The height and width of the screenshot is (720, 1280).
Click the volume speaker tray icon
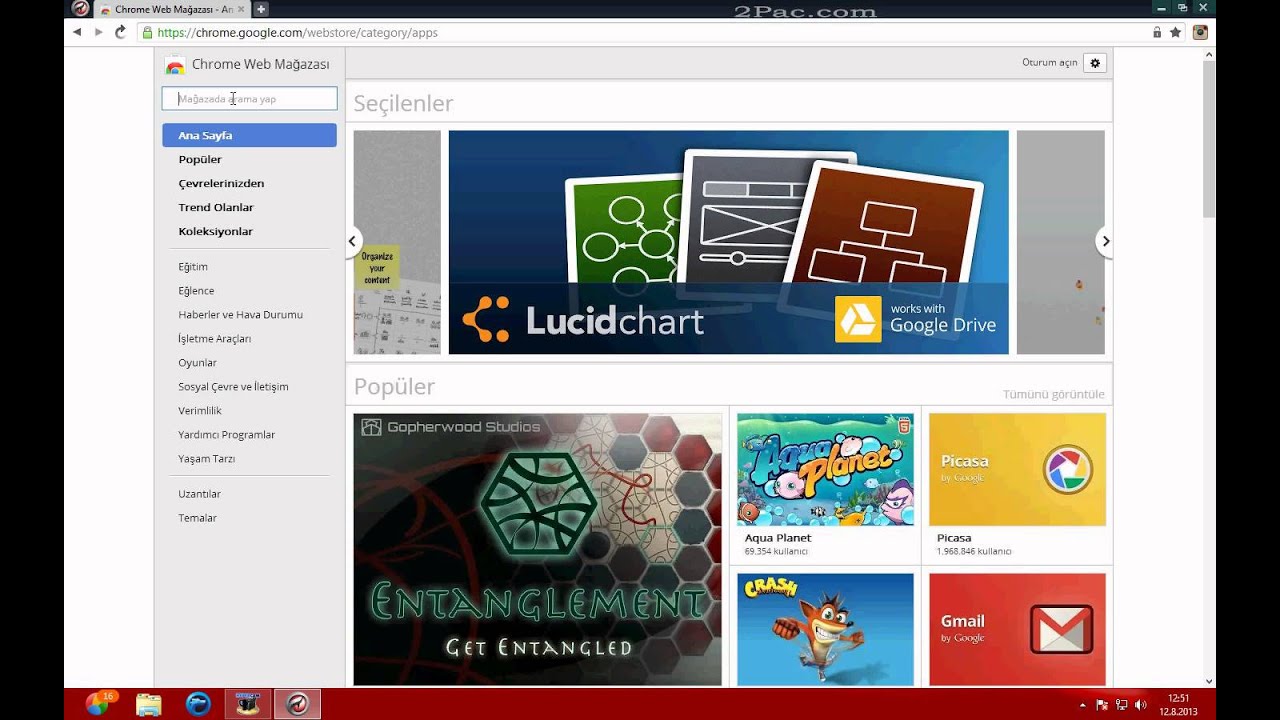(1141, 705)
